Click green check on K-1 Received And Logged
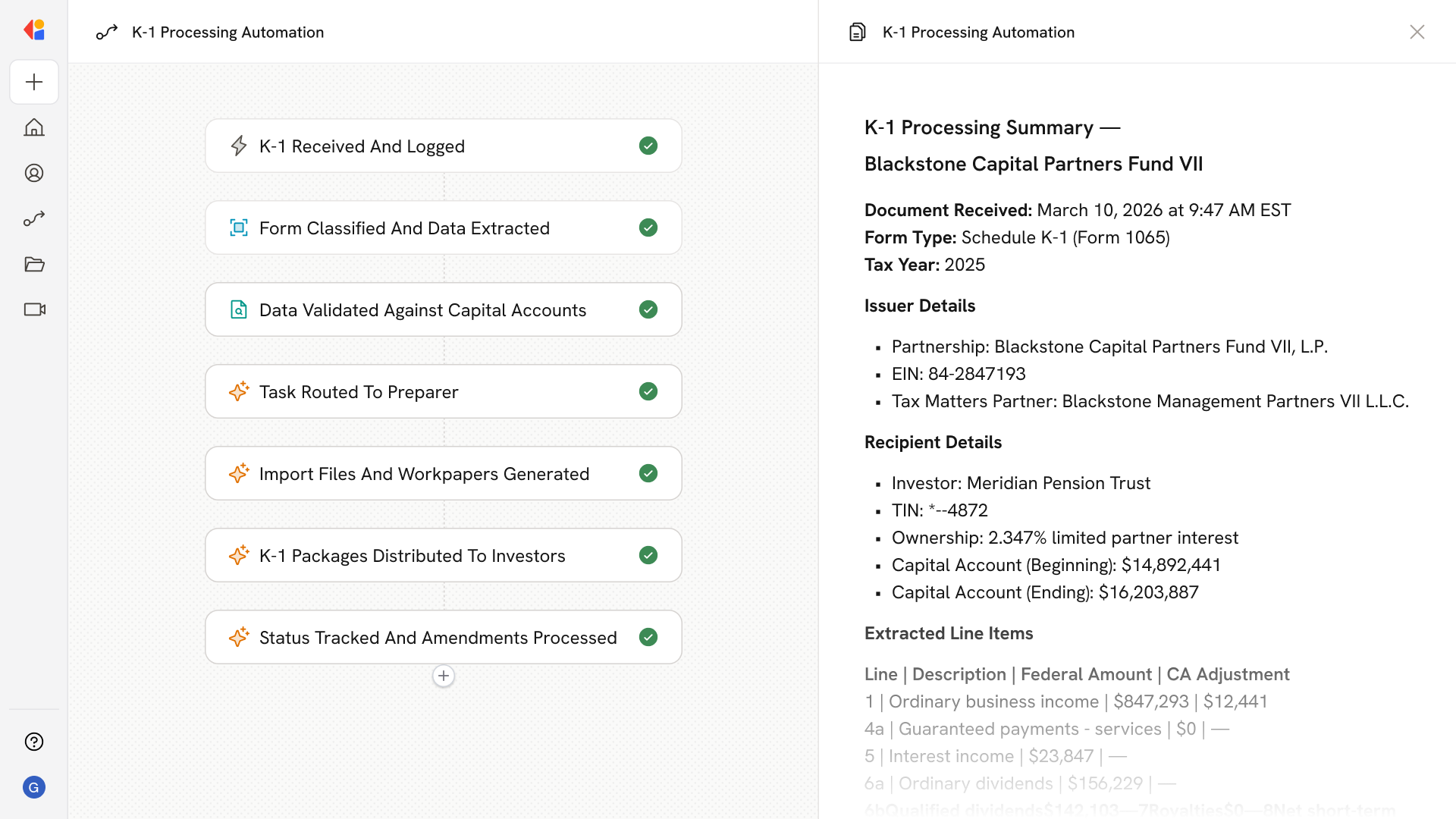The height and width of the screenshot is (819, 1456). tap(648, 146)
